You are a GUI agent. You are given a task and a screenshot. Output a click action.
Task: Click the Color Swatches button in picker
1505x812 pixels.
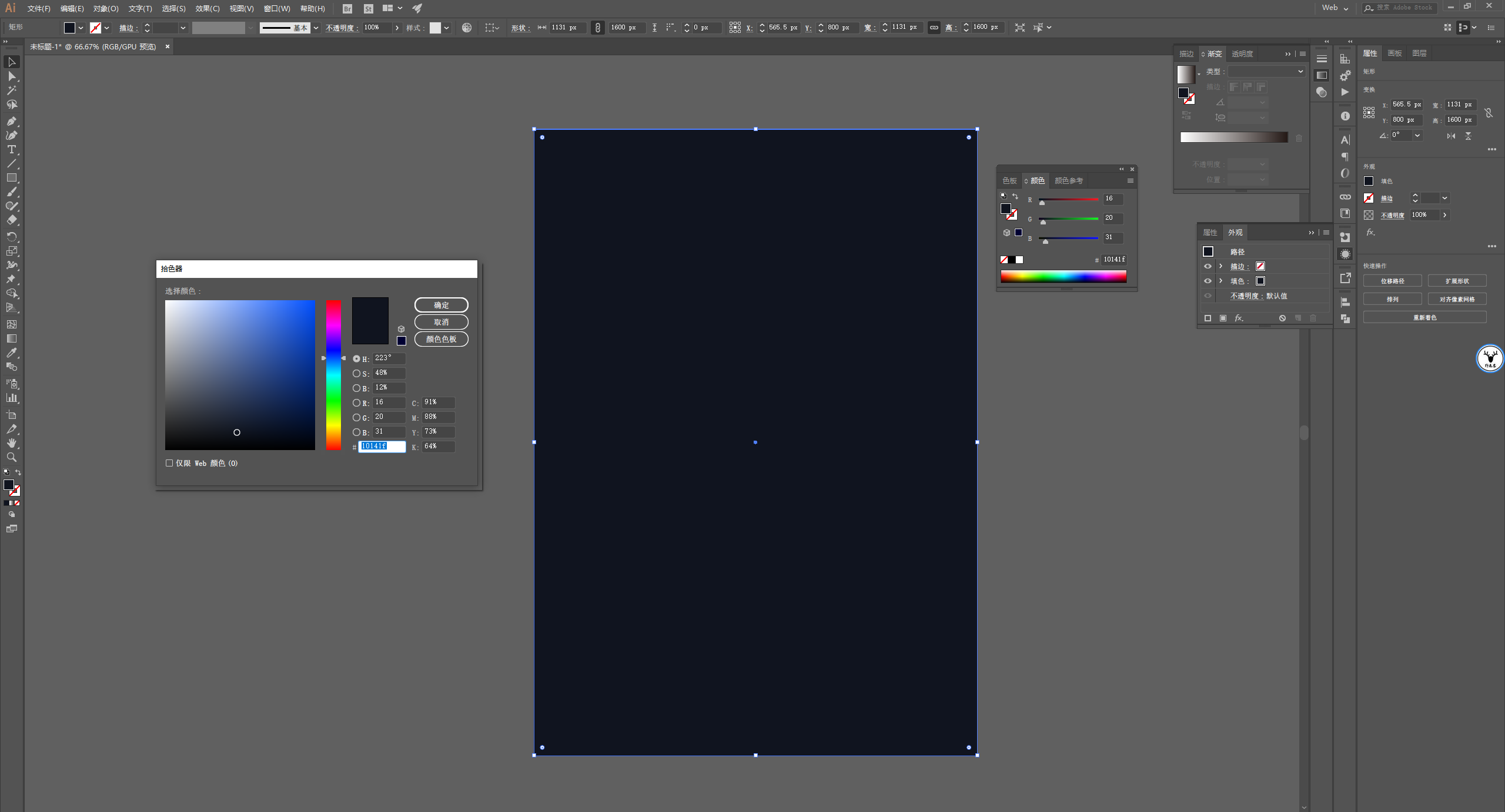[441, 339]
